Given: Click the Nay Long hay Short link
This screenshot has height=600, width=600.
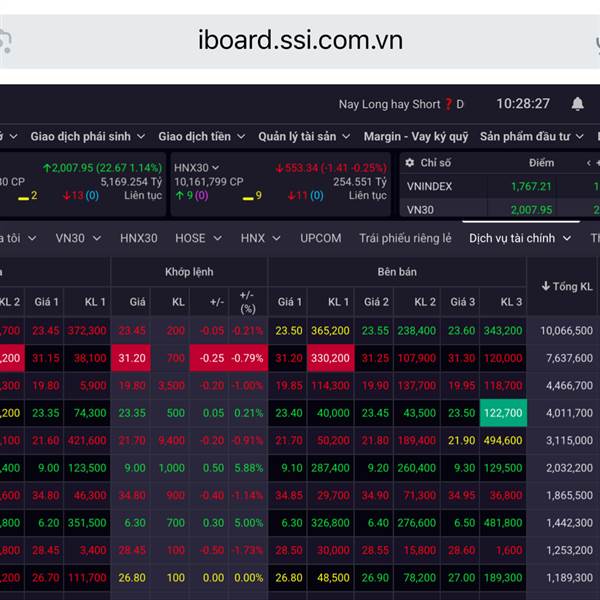Looking at the screenshot, I should [x=389, y=104].
